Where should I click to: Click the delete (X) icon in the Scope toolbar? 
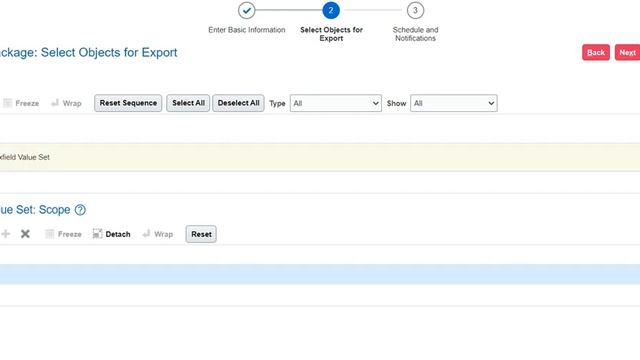(x=25, y=234)
